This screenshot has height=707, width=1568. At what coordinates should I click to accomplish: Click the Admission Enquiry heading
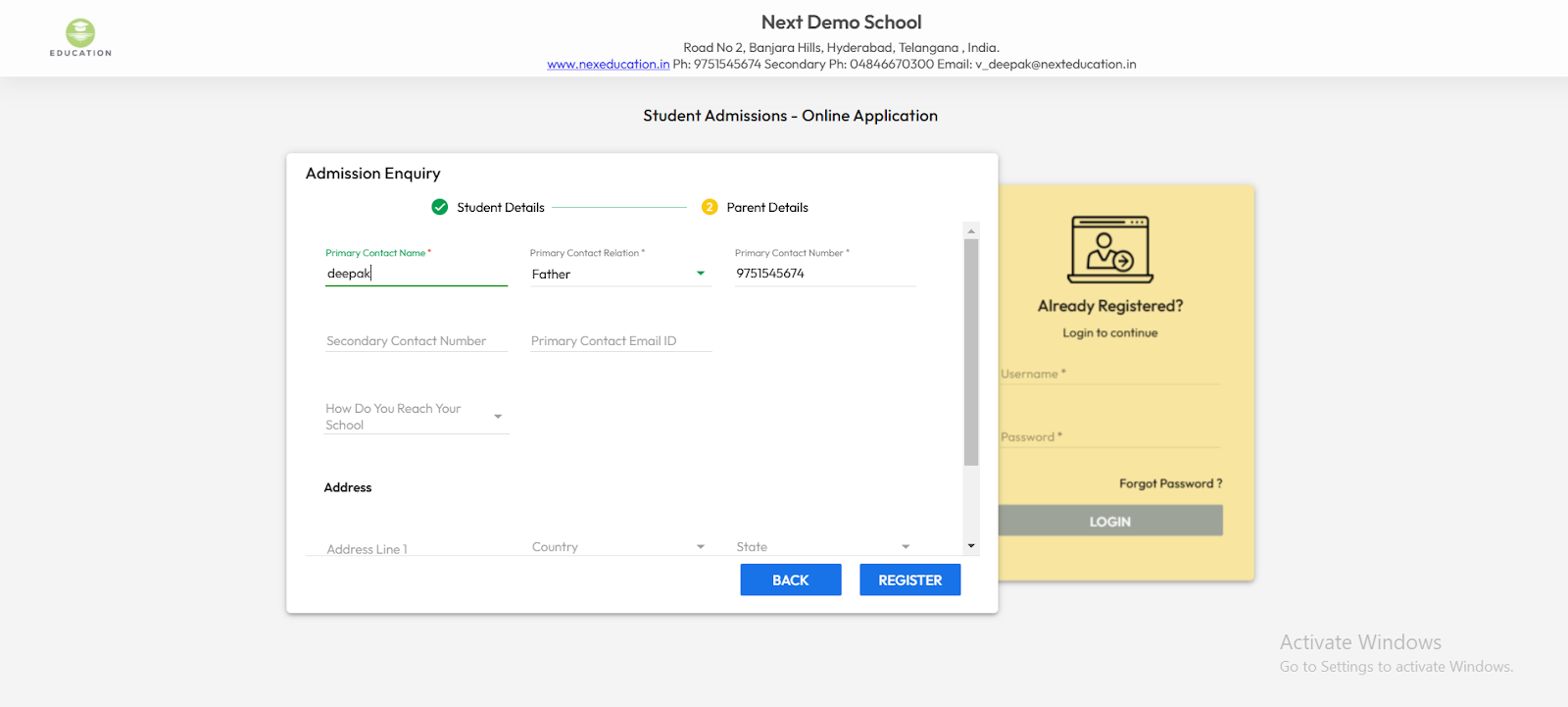click(x=372, y=173)
